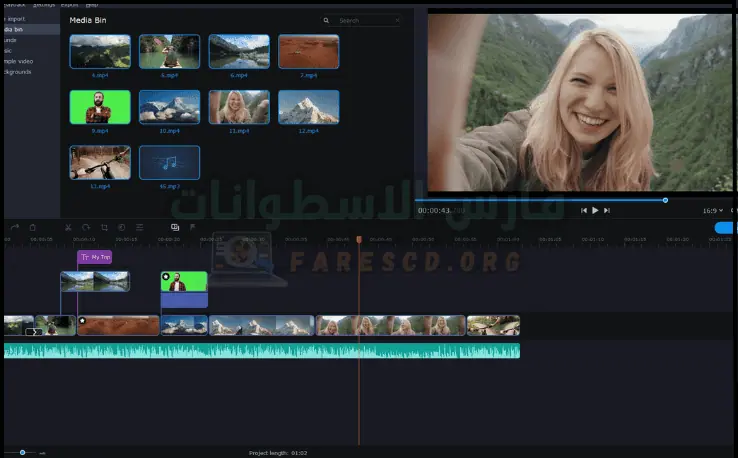This screenshot has height=458, width=738.
Task: Open the Export menu
Action: (x=69, y=4)
